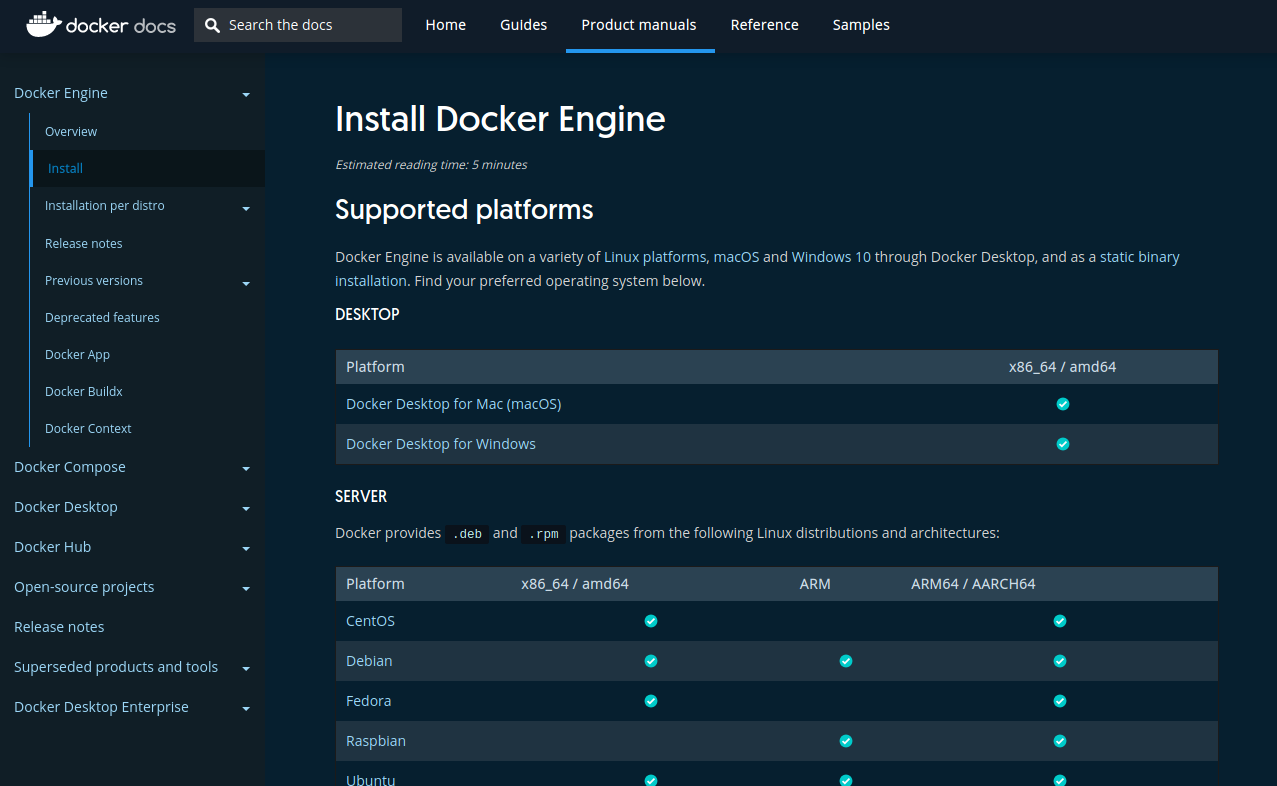Screen dimensions: 1277x786
Task: Click the Docker Desktop for Mac checkmark icon
Action: (x=1063, y=404)
